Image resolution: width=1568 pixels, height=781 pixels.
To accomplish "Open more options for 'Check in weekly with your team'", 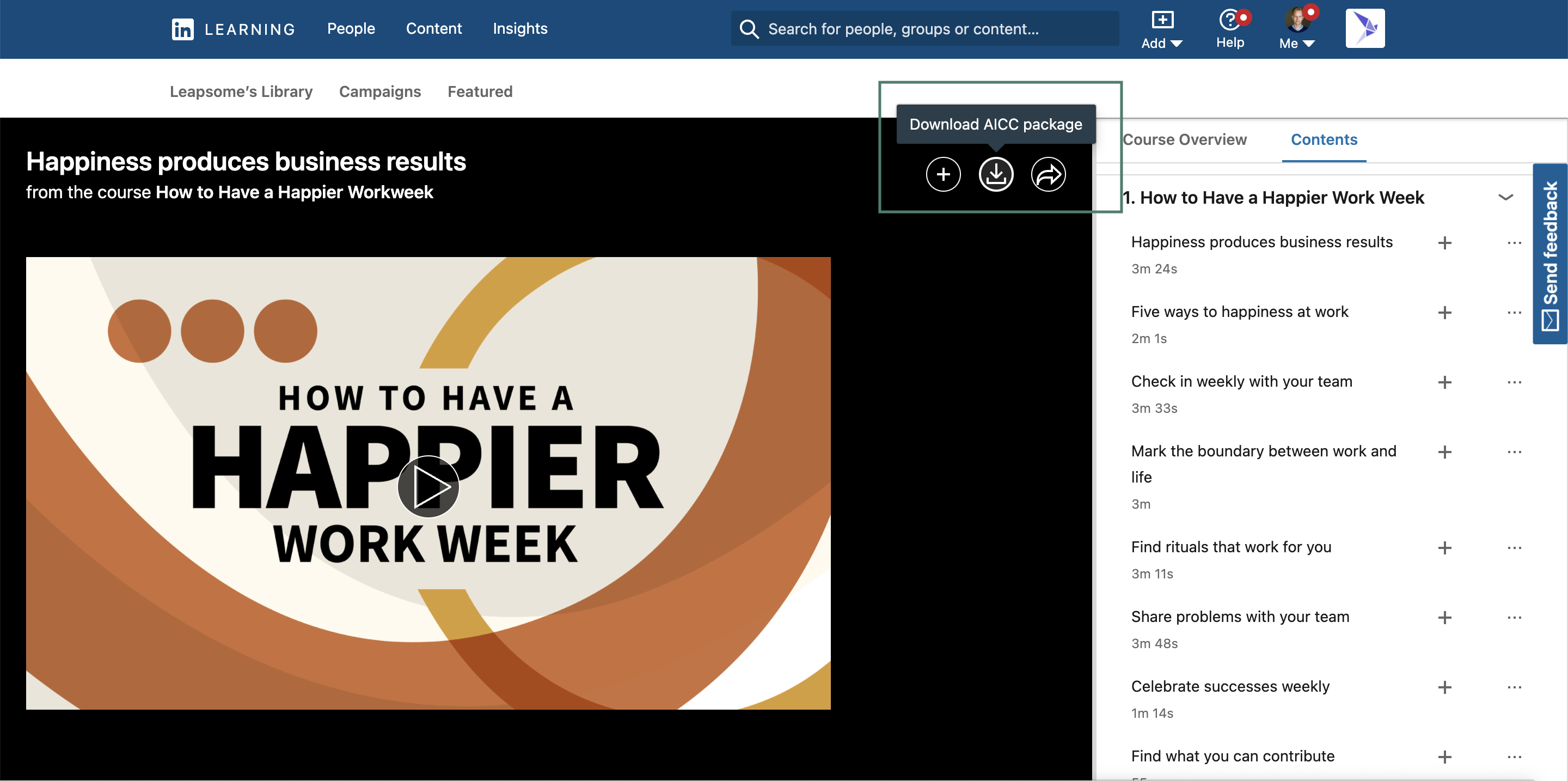I will point(1514,382).
